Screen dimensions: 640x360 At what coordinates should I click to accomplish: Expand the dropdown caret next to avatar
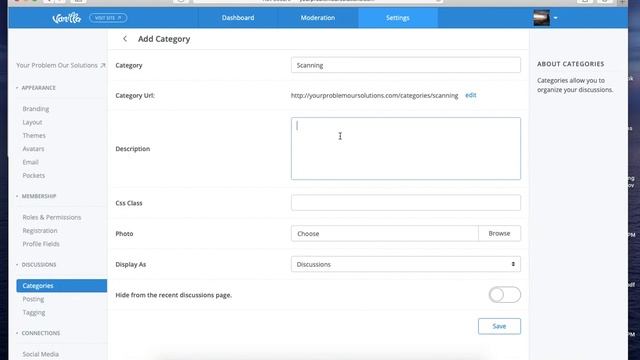click(x=556, y=18)
